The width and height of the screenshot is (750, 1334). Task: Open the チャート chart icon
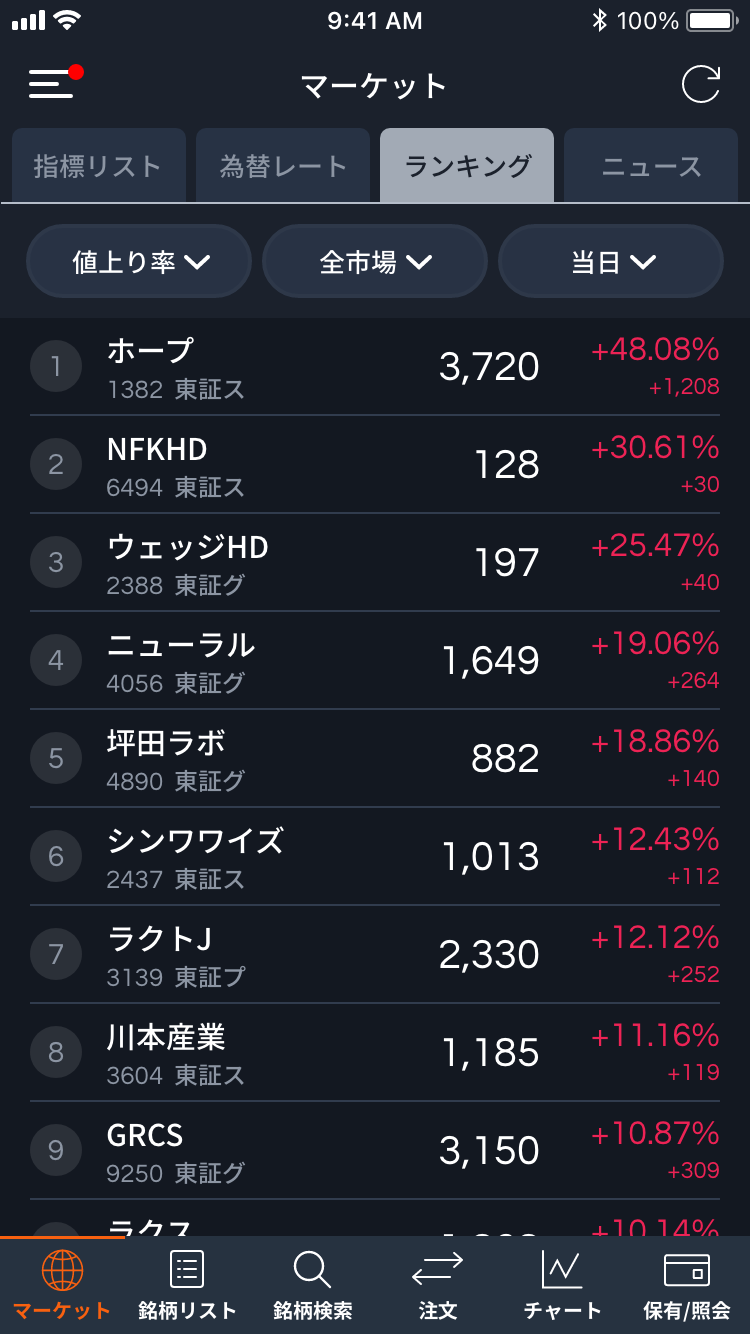click(562, 1270)
